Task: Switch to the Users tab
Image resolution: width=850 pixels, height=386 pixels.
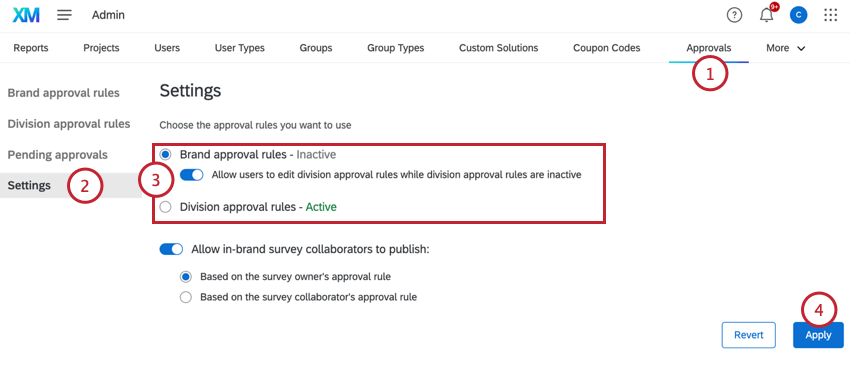Action: [x=167, y=48]
